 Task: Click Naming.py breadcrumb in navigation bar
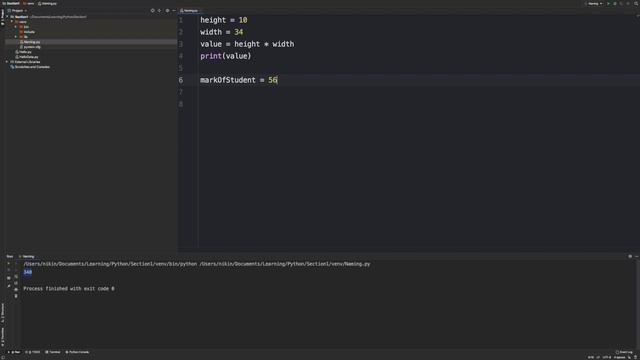[48, 3]
